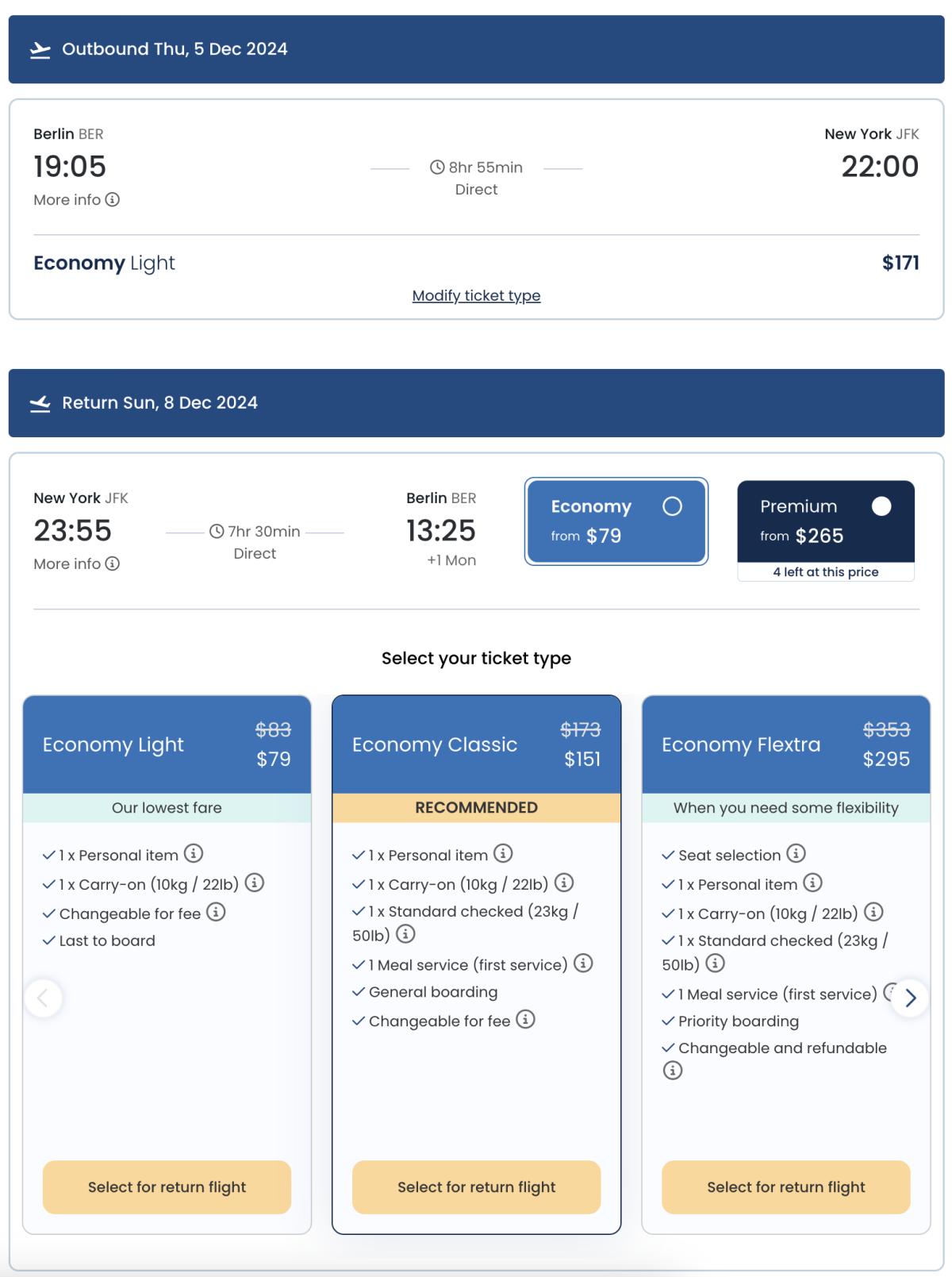Open return flight More info icon
The image size is (952, 1277).
(113, 563)
